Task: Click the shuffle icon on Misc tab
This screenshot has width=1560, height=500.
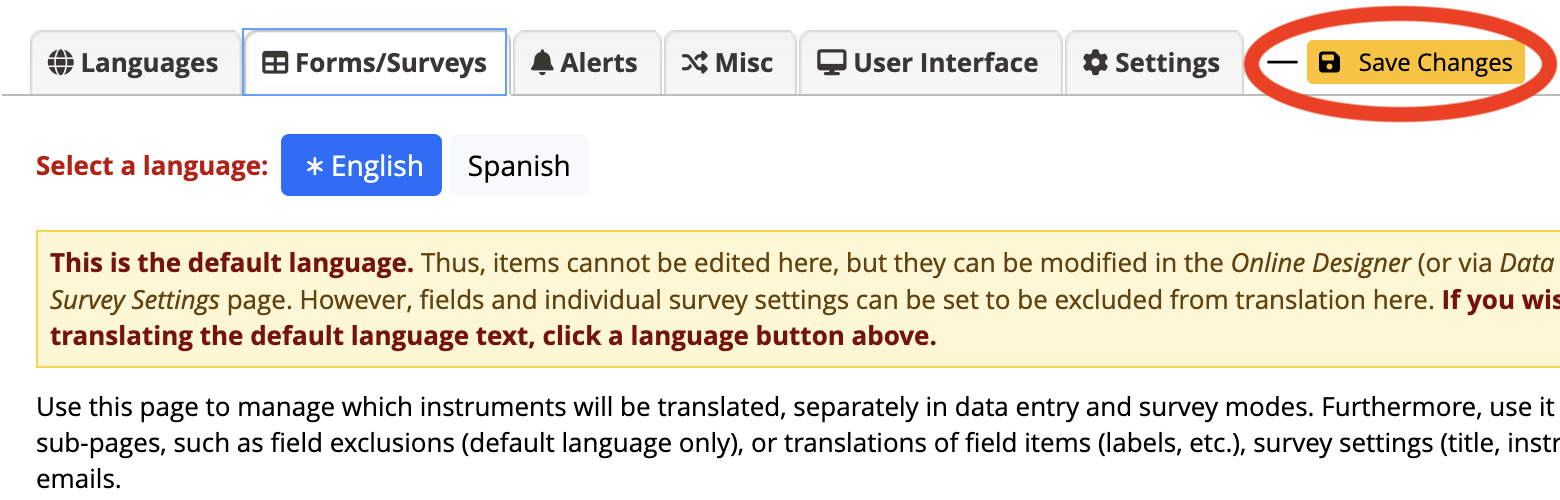Action: [695, 63]
